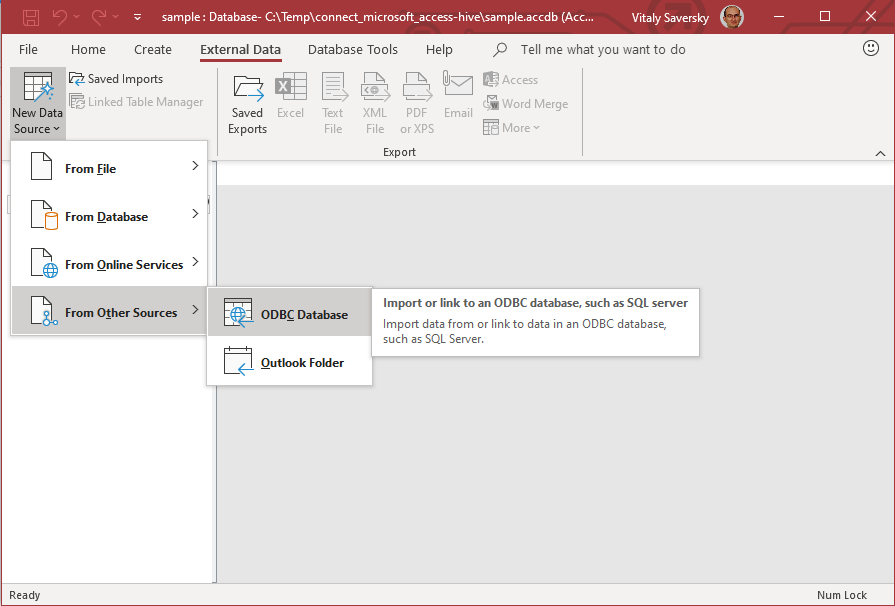Open the From Database submenu

108,216
